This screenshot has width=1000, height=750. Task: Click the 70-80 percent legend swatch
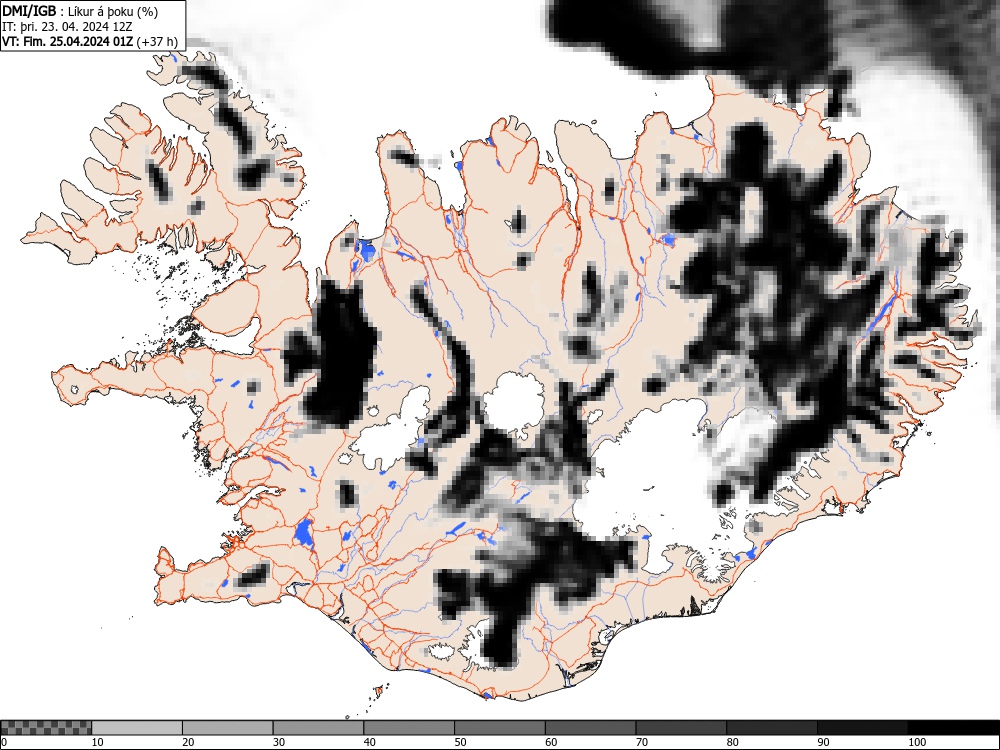click(x=681, y=728)
